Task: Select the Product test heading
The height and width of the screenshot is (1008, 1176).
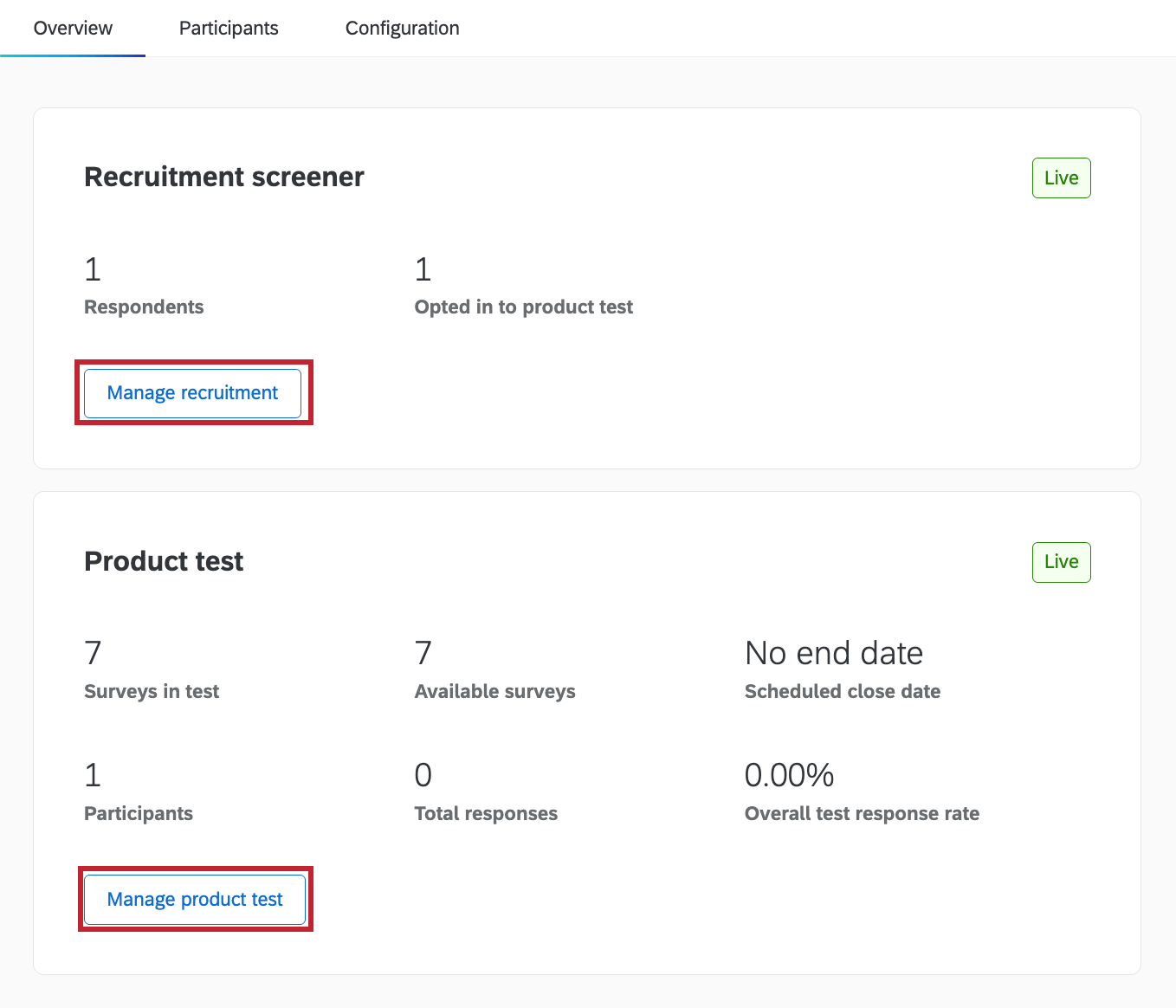Action: pos(163,561)
